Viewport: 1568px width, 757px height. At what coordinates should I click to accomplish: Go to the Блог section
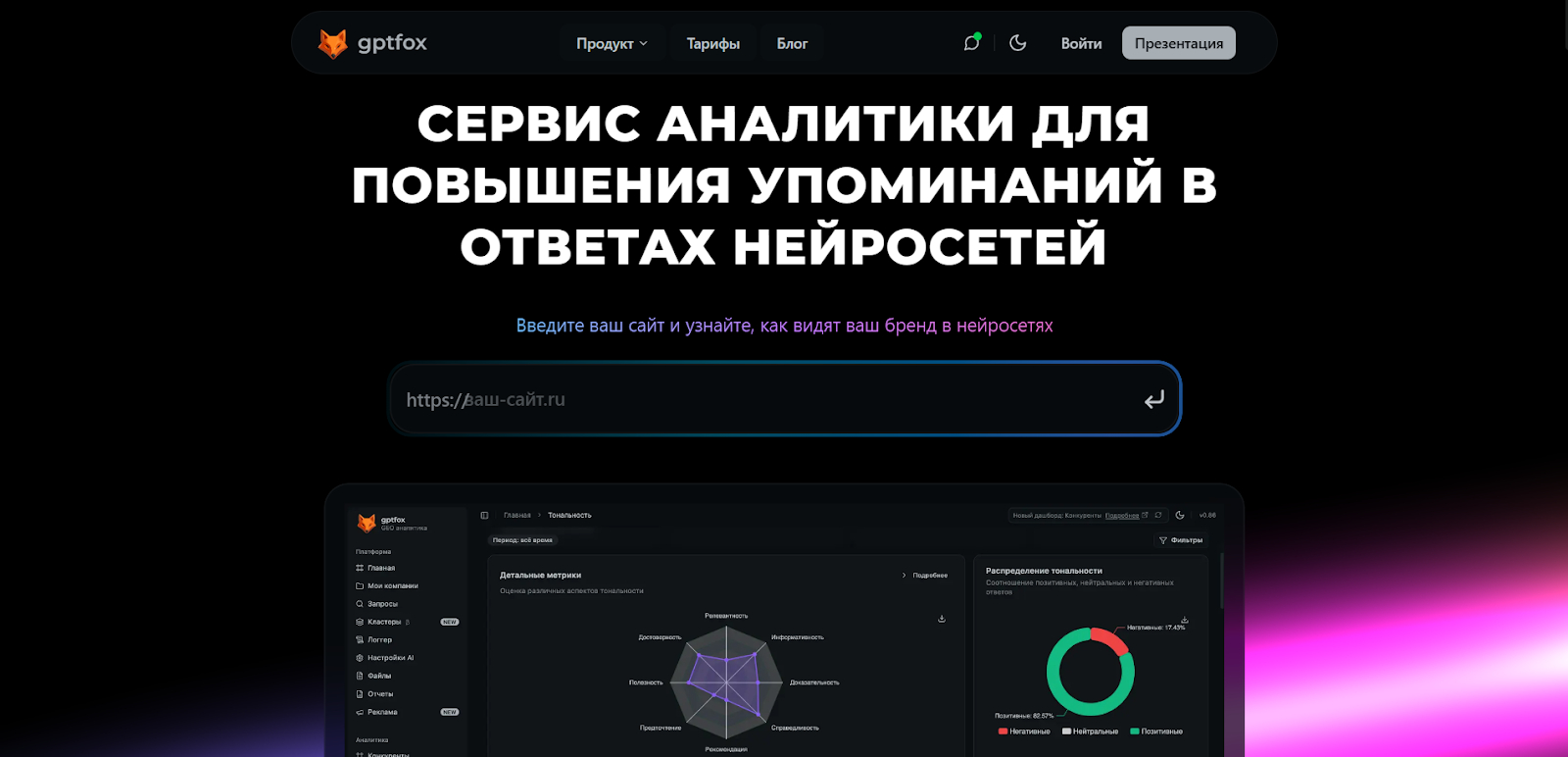click(x=792, y=43)
